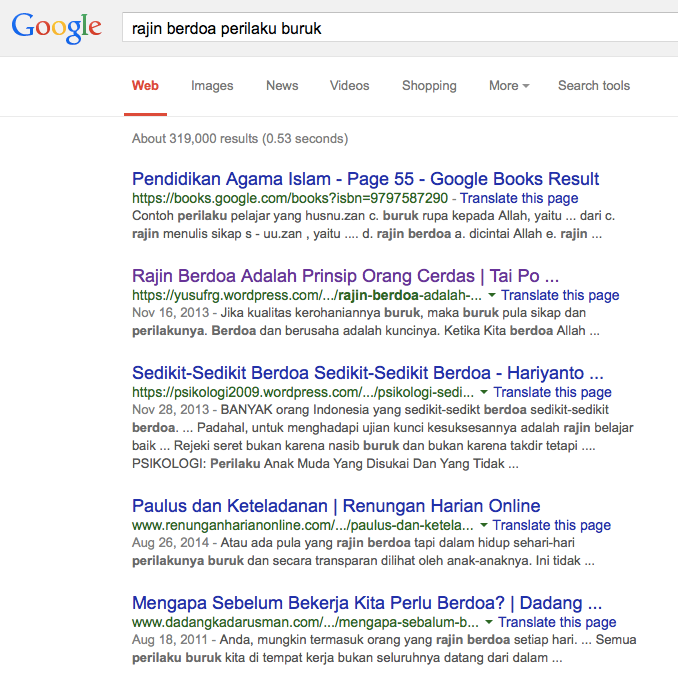The height and width of the screenshot is (676, 678).
Task: Expand the arrow beside renunganharianonline.com URL
Action: [484, 525]
